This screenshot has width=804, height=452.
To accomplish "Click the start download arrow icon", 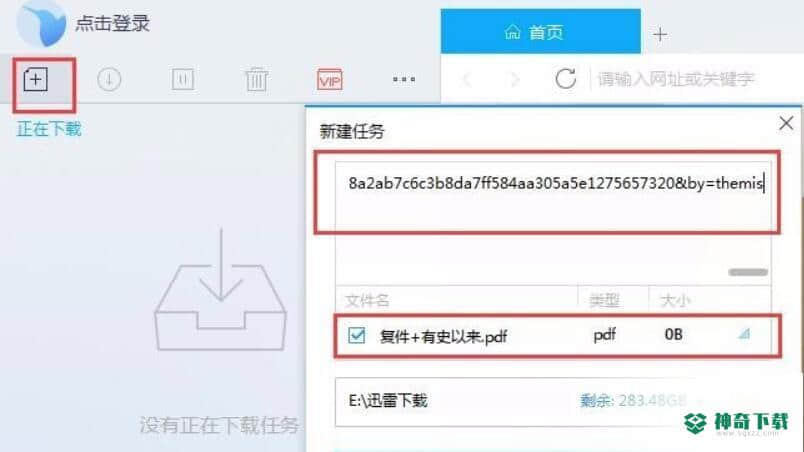I will [x=109, y=79].
